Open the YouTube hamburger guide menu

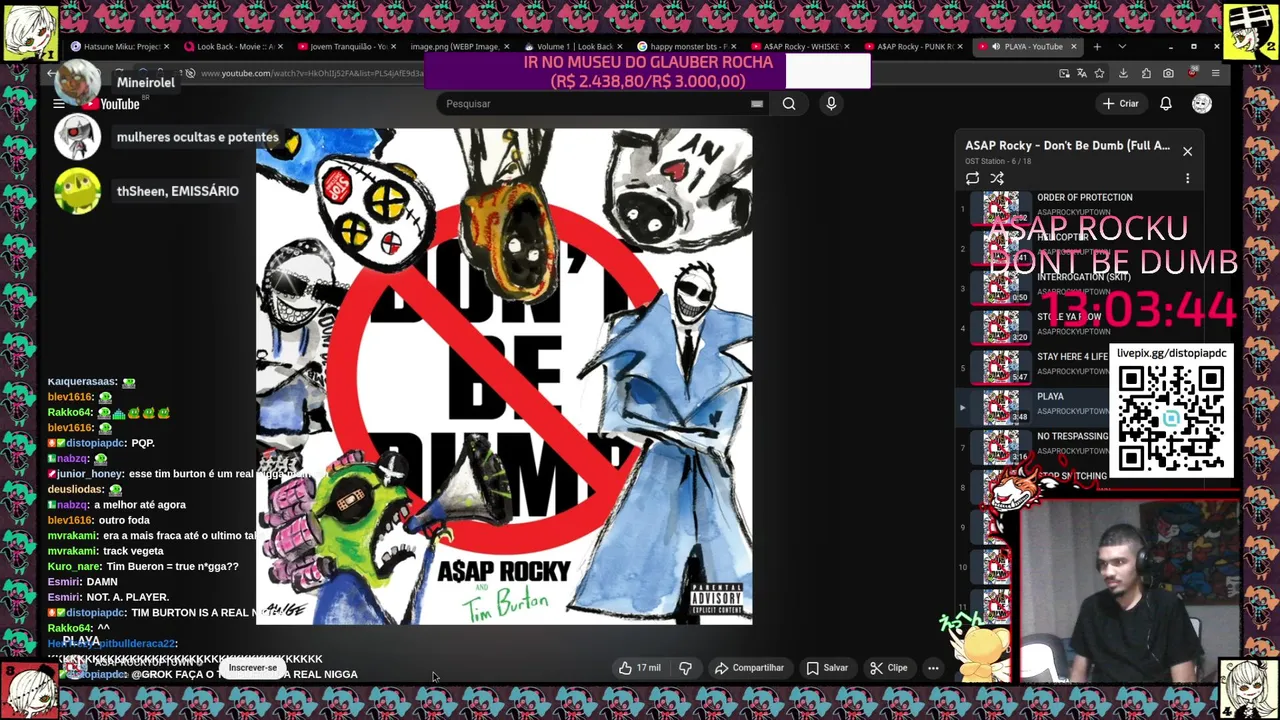[59, 104]
